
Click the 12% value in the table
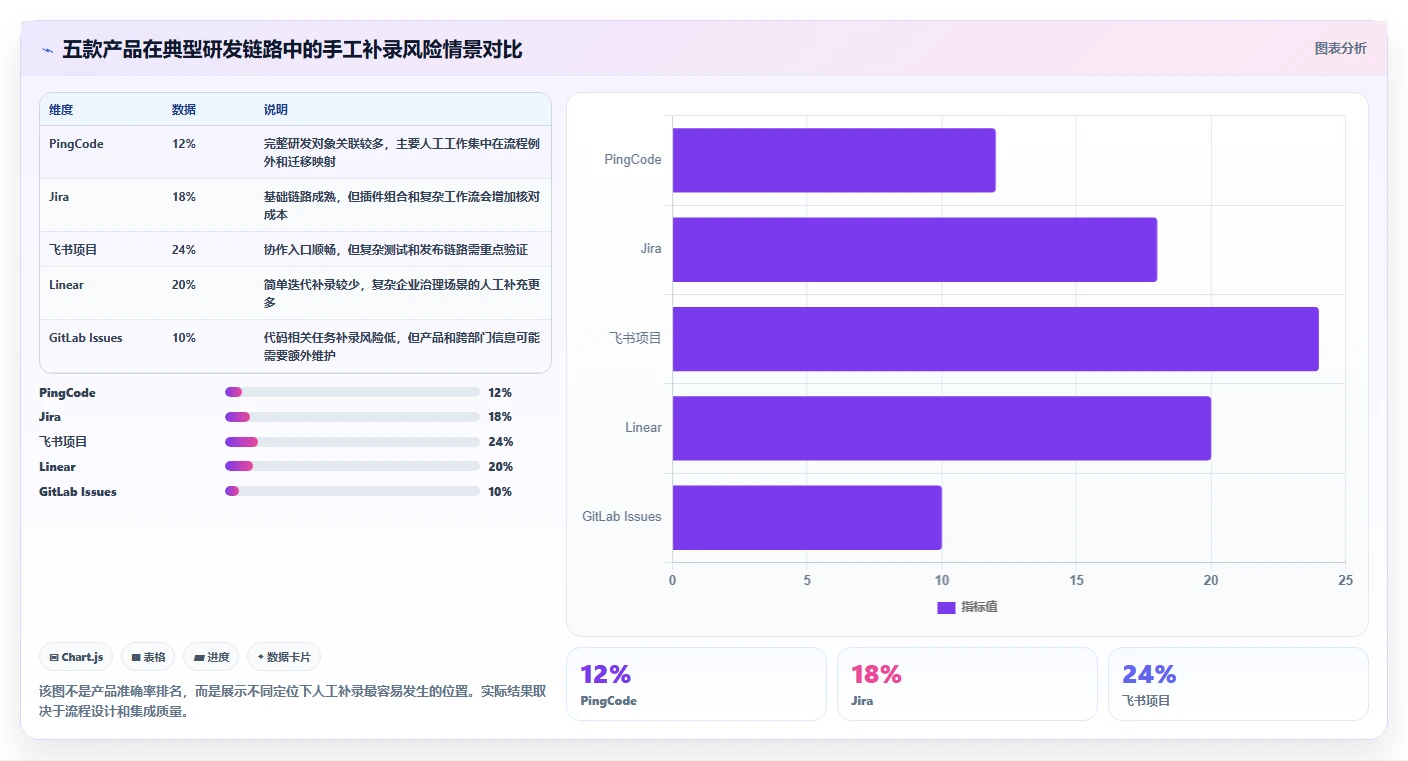pos(184,144)
